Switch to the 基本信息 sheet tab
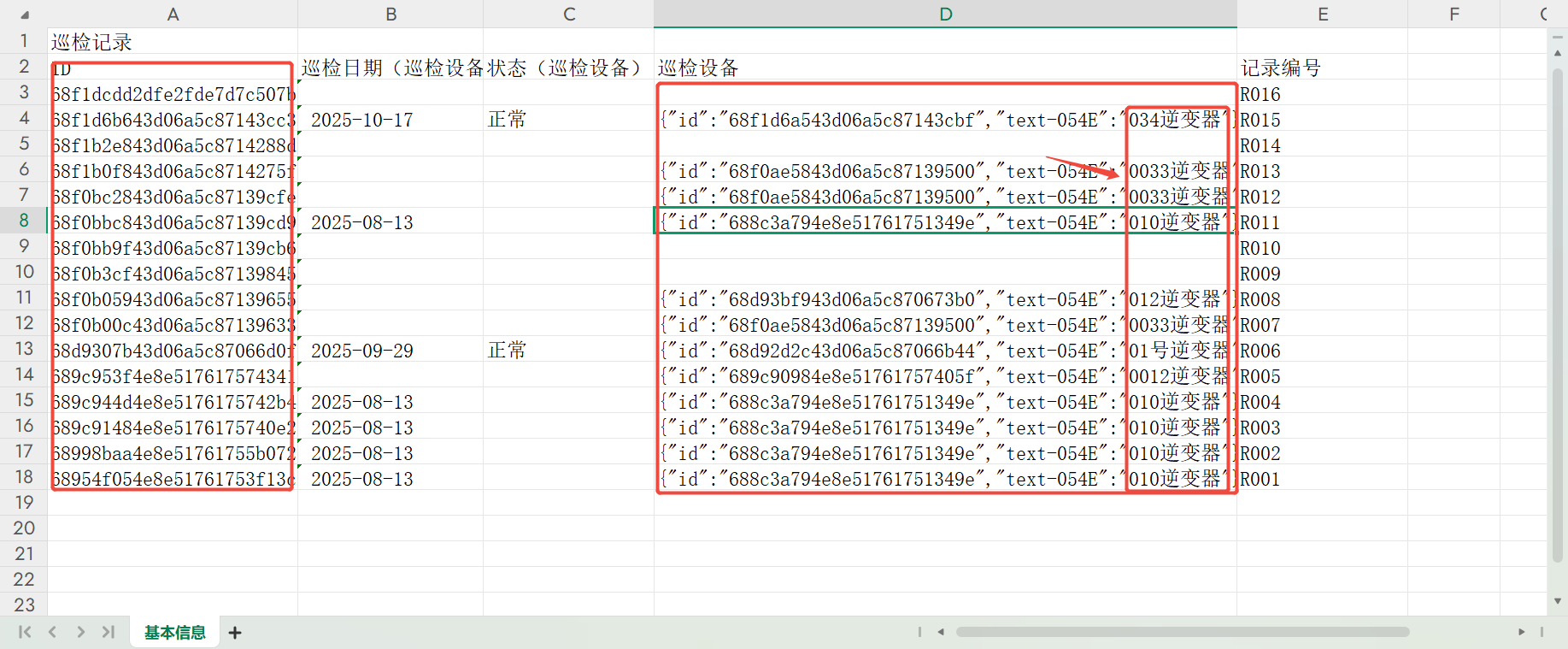The width and height of the screenshot is (1568, 649). [x=174, y=633]
